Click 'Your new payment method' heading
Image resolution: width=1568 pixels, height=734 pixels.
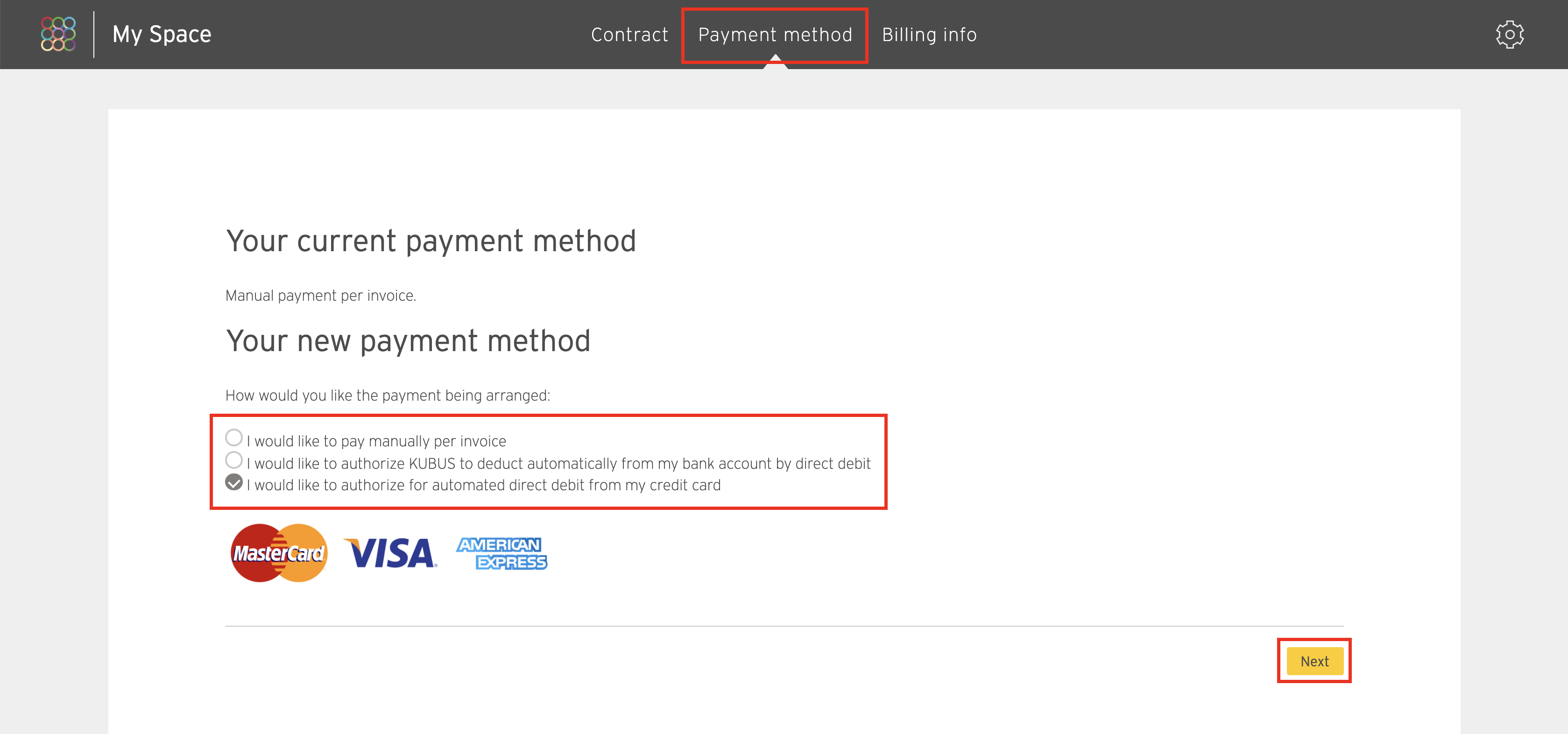(408, 341)
